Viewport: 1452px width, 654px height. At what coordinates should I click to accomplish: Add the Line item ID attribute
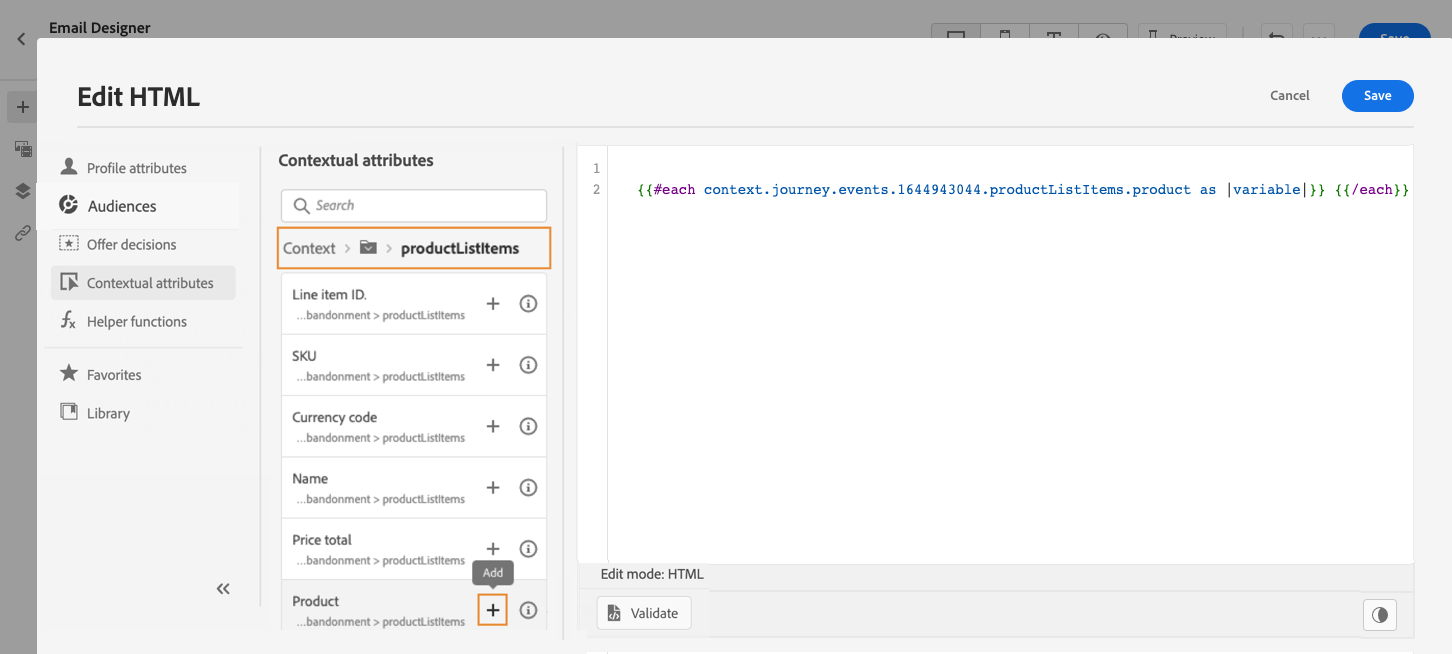coord(492,304)
